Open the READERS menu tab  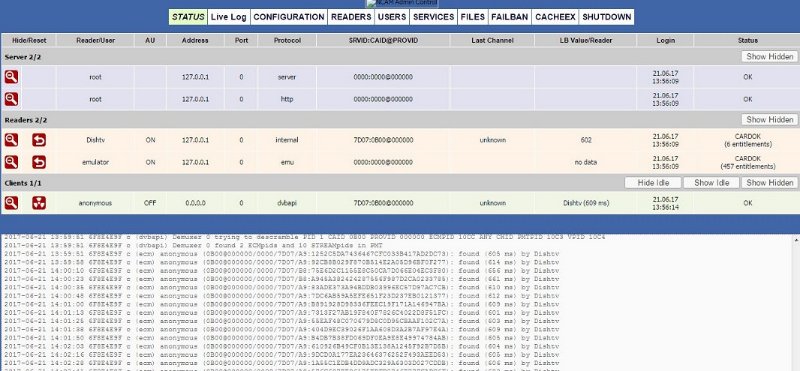[x=351, y=17]
